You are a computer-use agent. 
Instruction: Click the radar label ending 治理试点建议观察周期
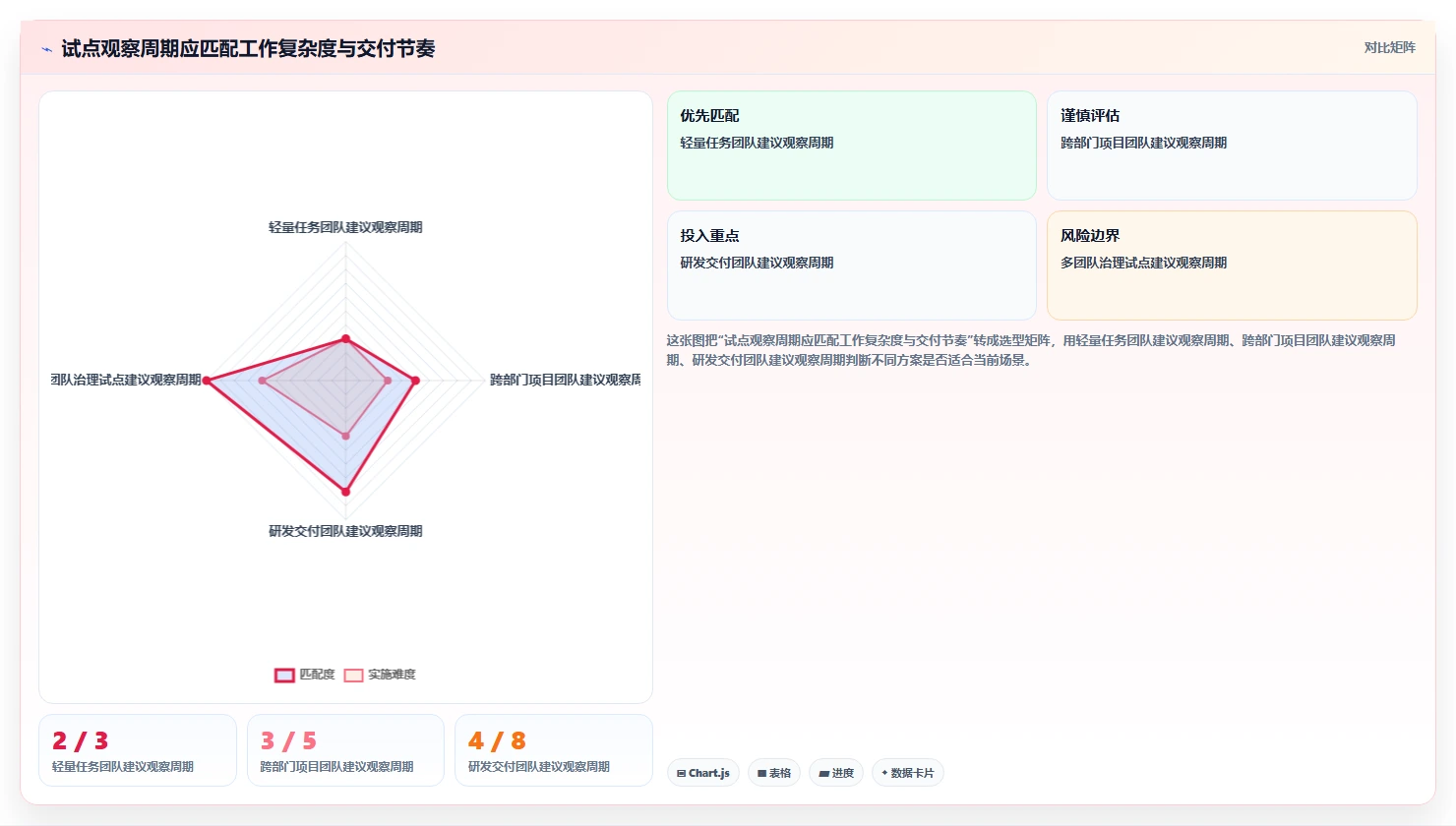point(126,380)
